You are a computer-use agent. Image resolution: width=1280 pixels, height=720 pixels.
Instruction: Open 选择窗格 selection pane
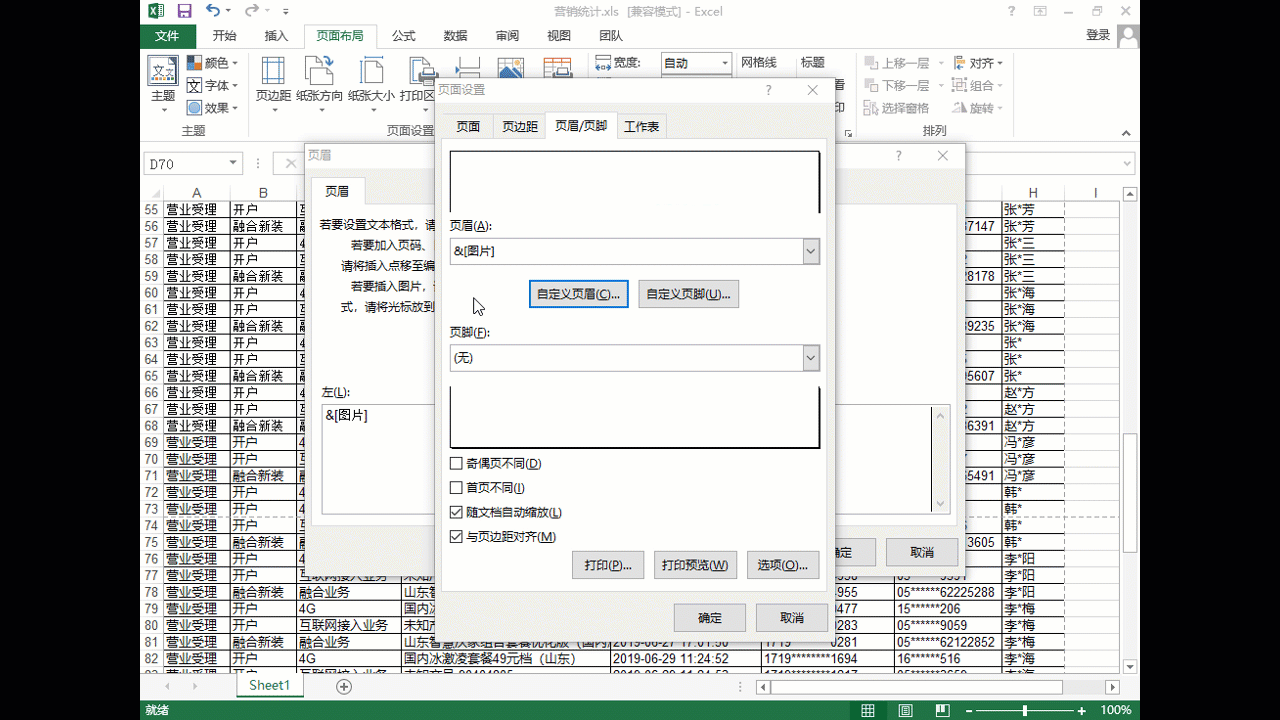pos(897,108)
